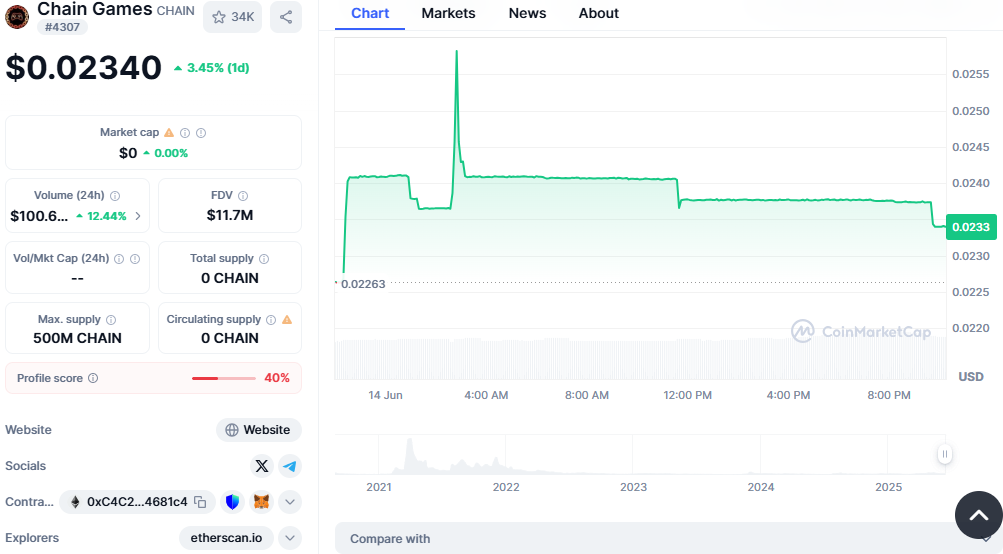The image size is (1003, 554).
Task: Open the X (Twitter) social link
Action: pos(262,466)
